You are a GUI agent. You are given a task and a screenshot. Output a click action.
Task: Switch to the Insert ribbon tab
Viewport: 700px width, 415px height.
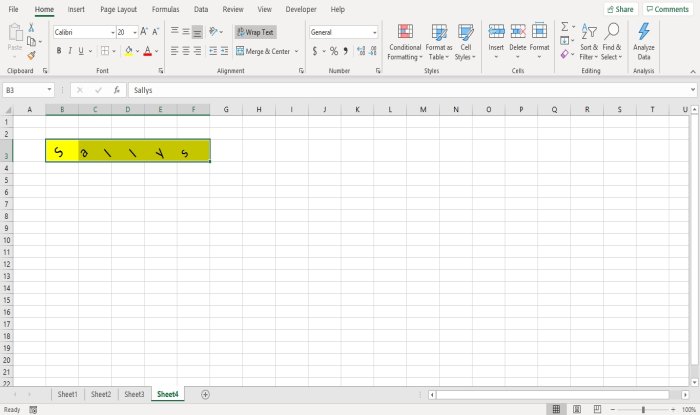coord(76,9)
